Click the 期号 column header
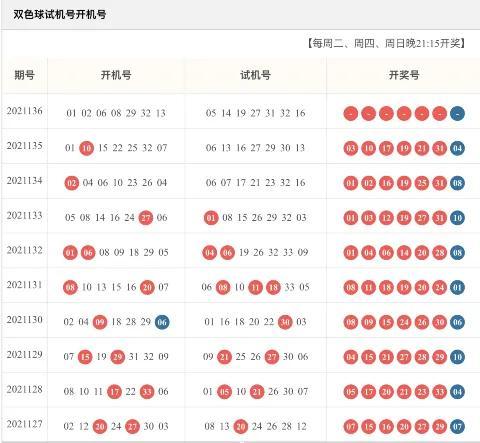 tap(24, 75)
